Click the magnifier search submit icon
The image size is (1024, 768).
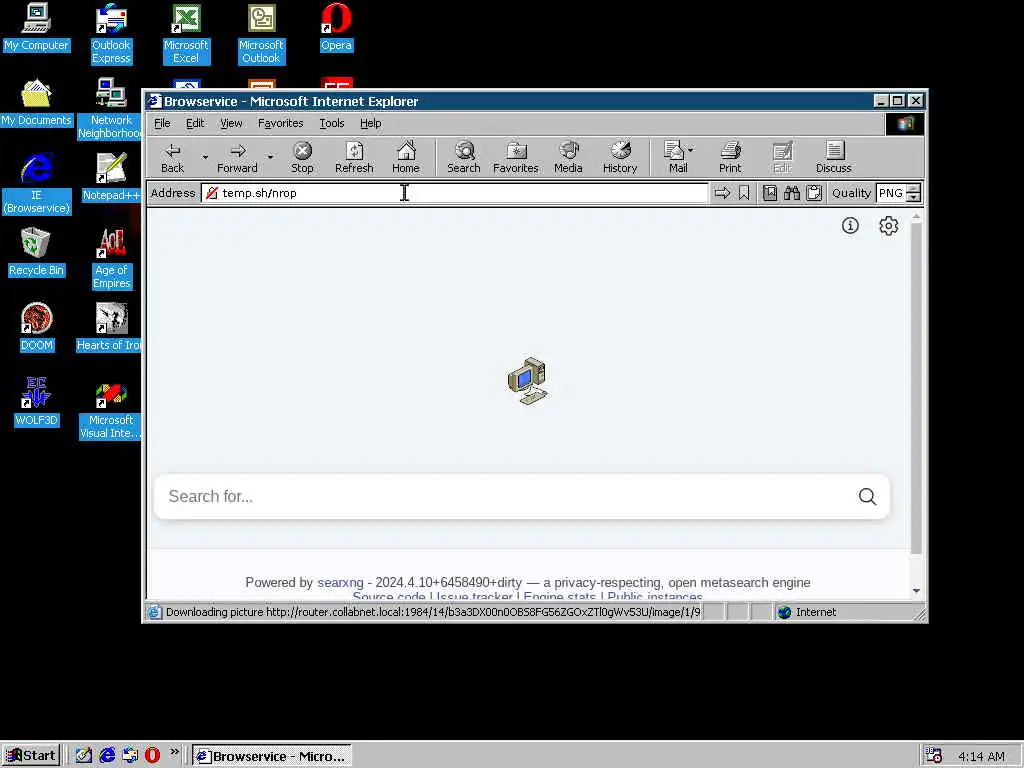[x=867, y=496]
